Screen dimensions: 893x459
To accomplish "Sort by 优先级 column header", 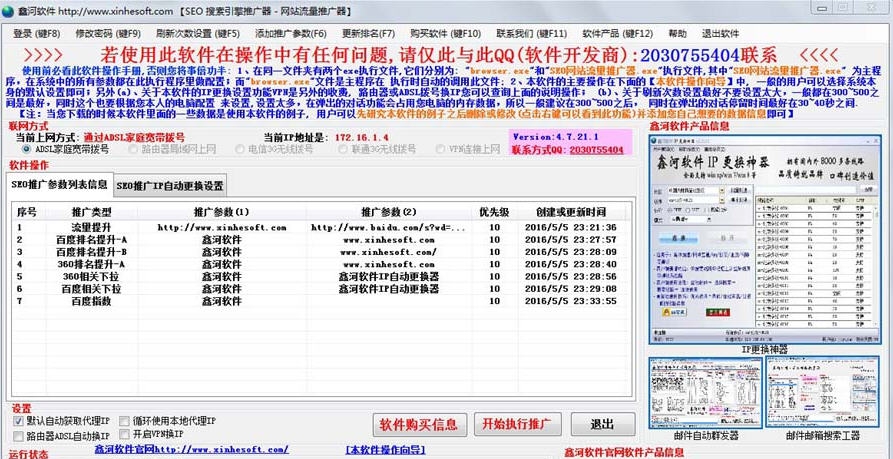I will click(x=494, y=212).
